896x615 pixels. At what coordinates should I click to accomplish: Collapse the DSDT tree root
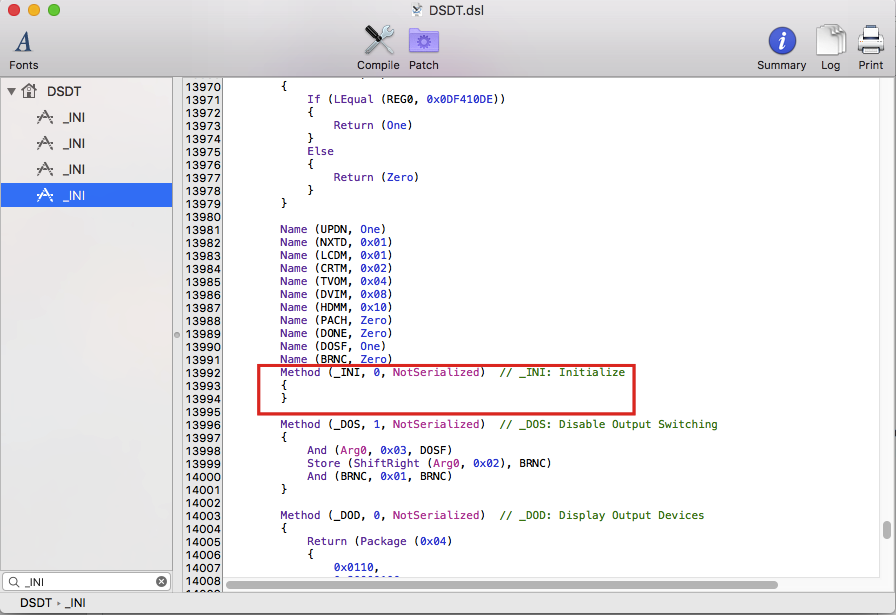(11, 91)
